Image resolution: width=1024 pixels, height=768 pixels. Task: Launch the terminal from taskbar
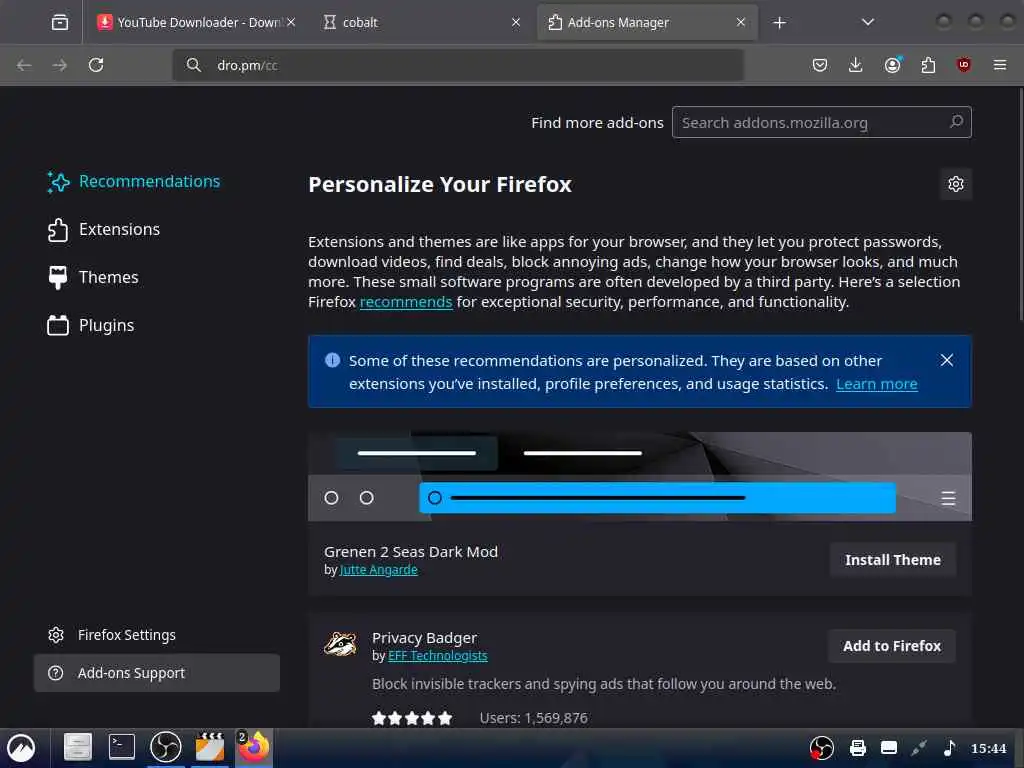pos(121,747)
